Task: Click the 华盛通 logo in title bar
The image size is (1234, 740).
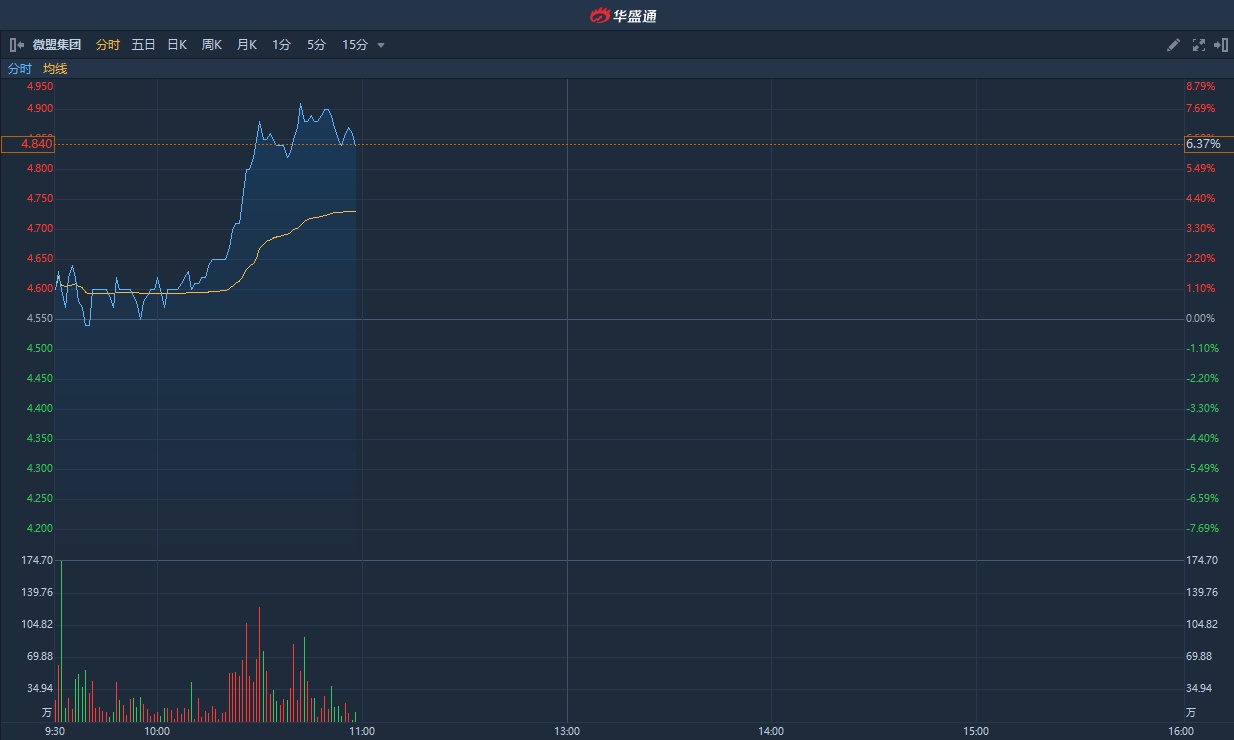Action: (x=623, y=15)
